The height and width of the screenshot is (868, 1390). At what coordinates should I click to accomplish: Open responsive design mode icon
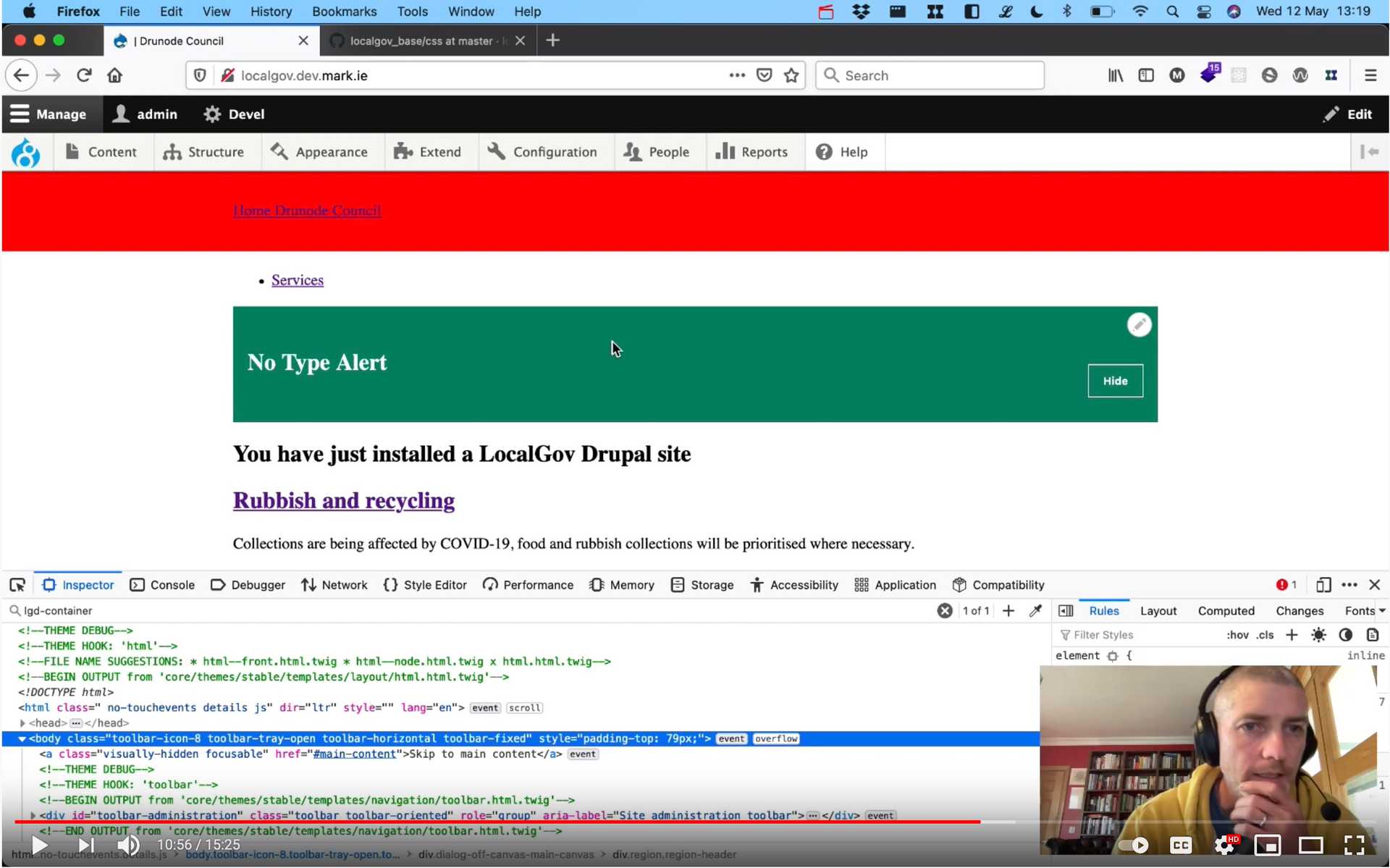(x=1323, y=585)
